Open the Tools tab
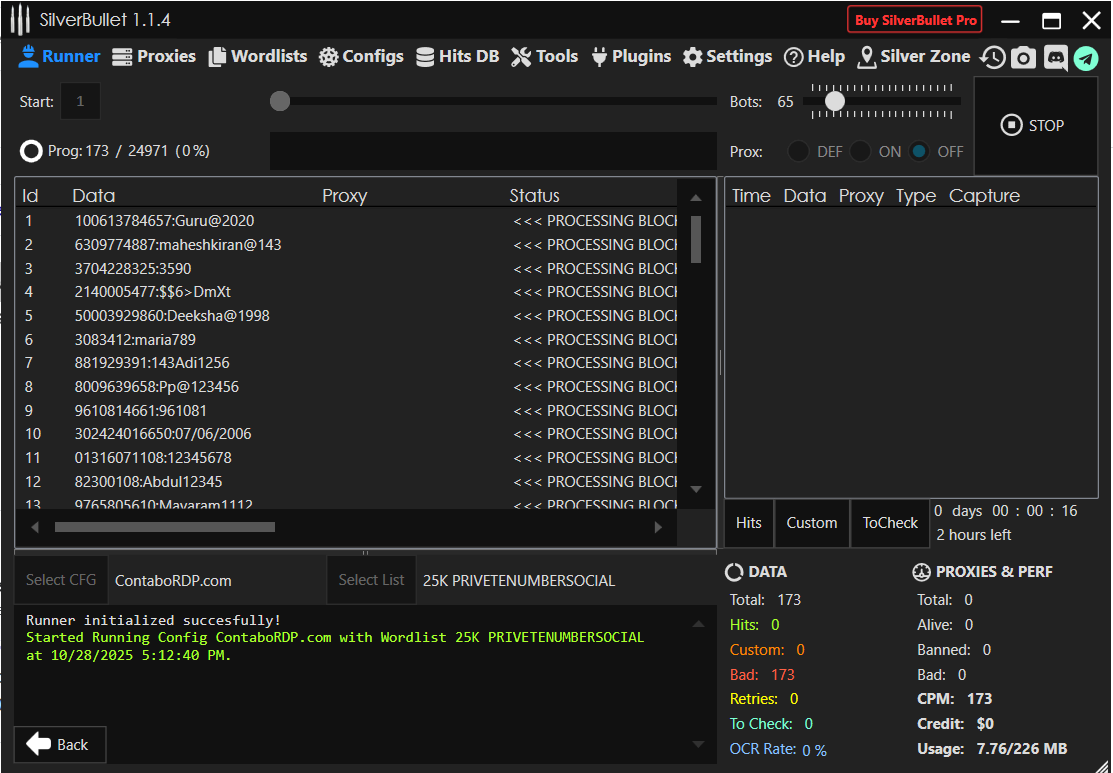Viewport: 1113px width, 773px height. (545, 57)
